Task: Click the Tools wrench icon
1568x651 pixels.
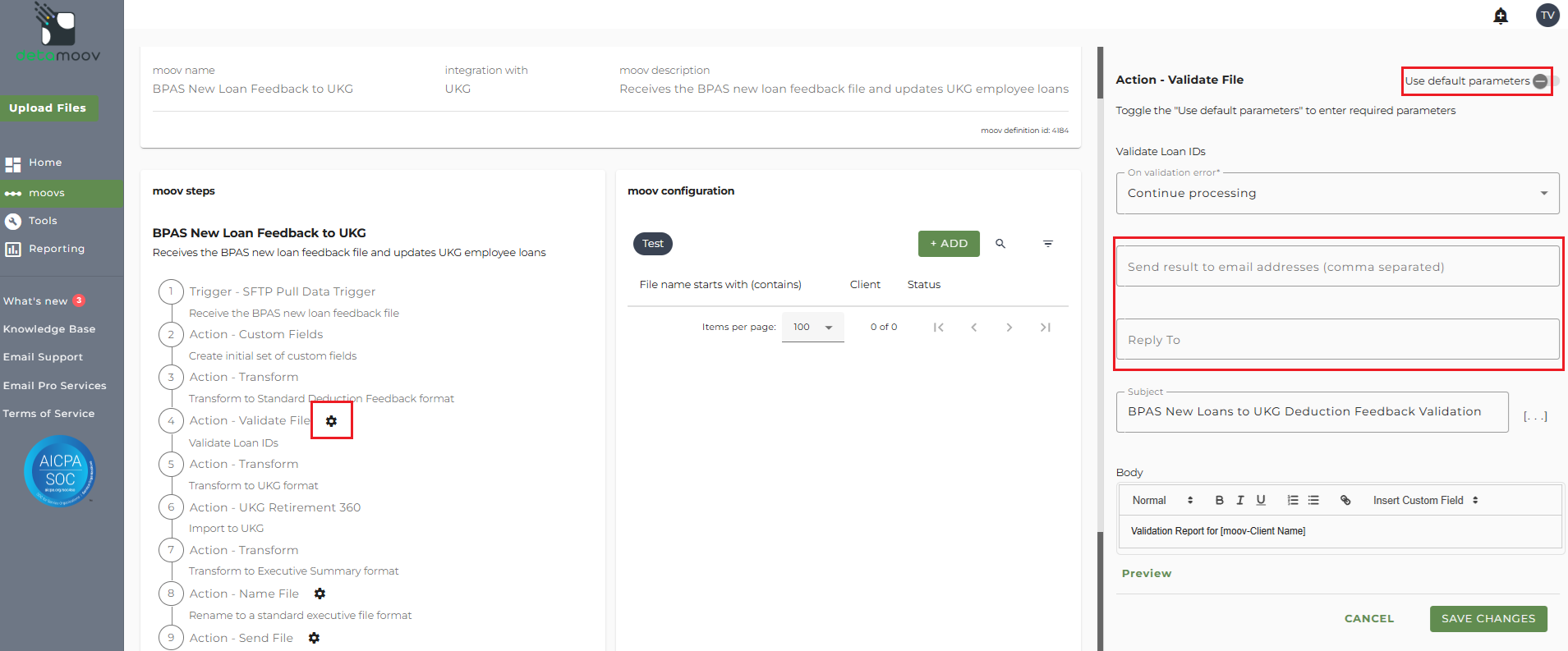Action: [x=13, y=222]
